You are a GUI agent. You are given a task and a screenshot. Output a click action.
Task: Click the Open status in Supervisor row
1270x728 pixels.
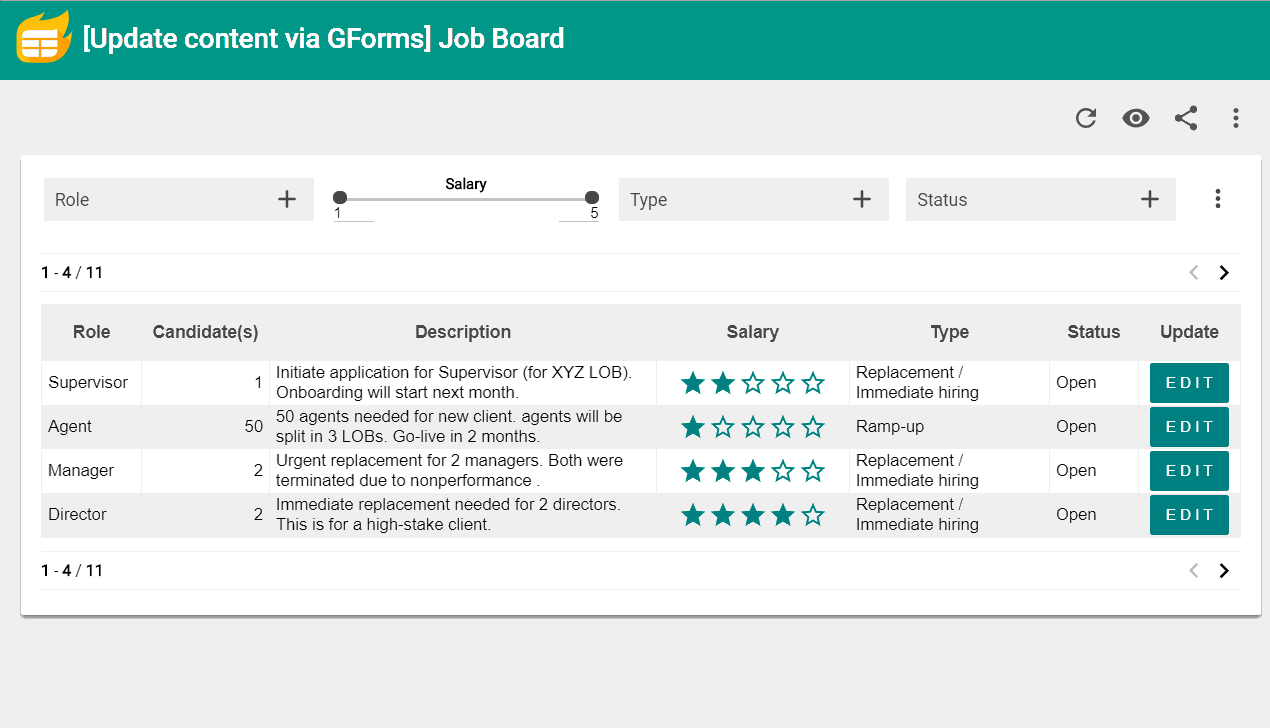tap(1076, 383)
